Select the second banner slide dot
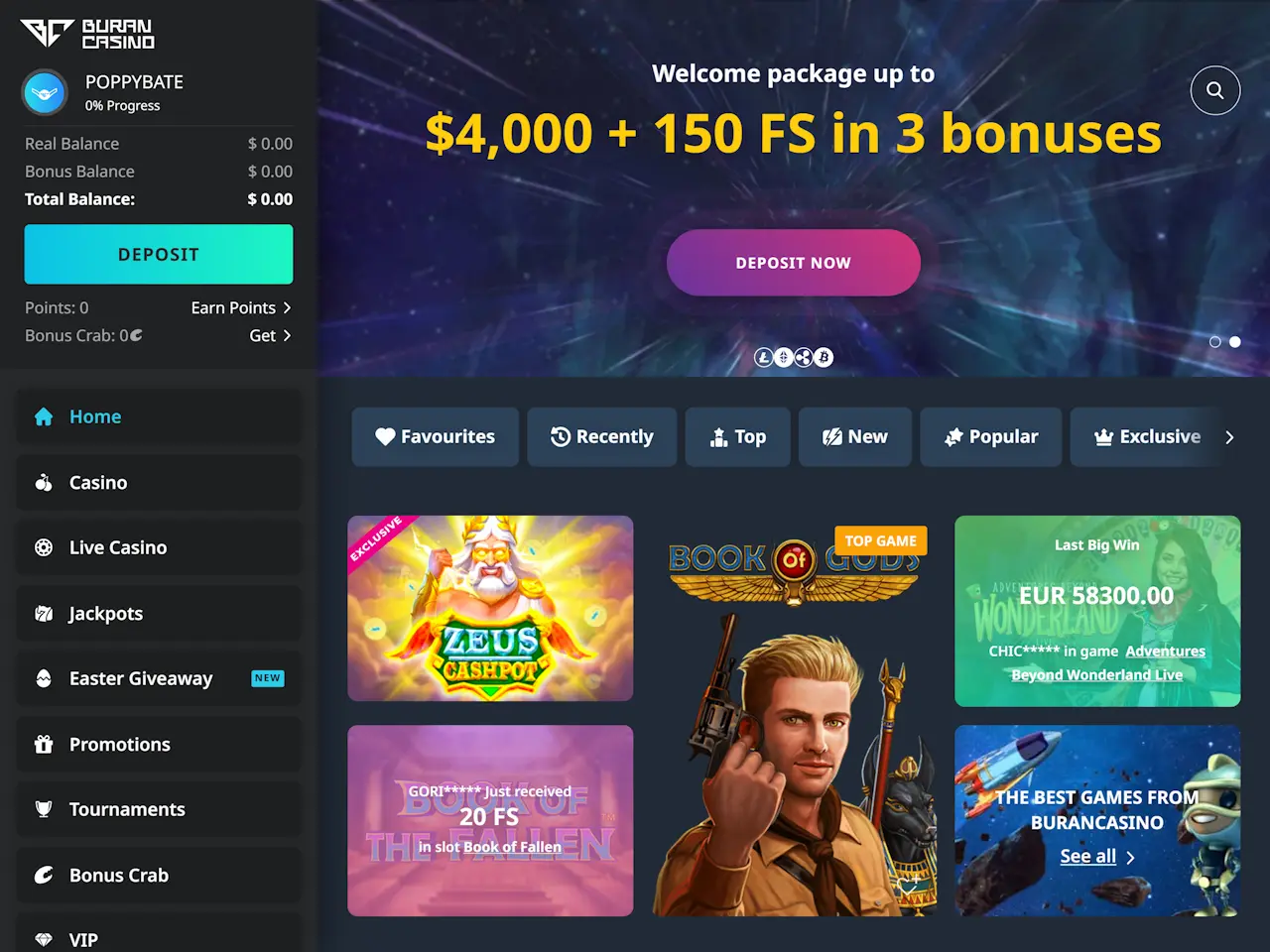This screenshot has width=1270, height=952. point(1235,342)
